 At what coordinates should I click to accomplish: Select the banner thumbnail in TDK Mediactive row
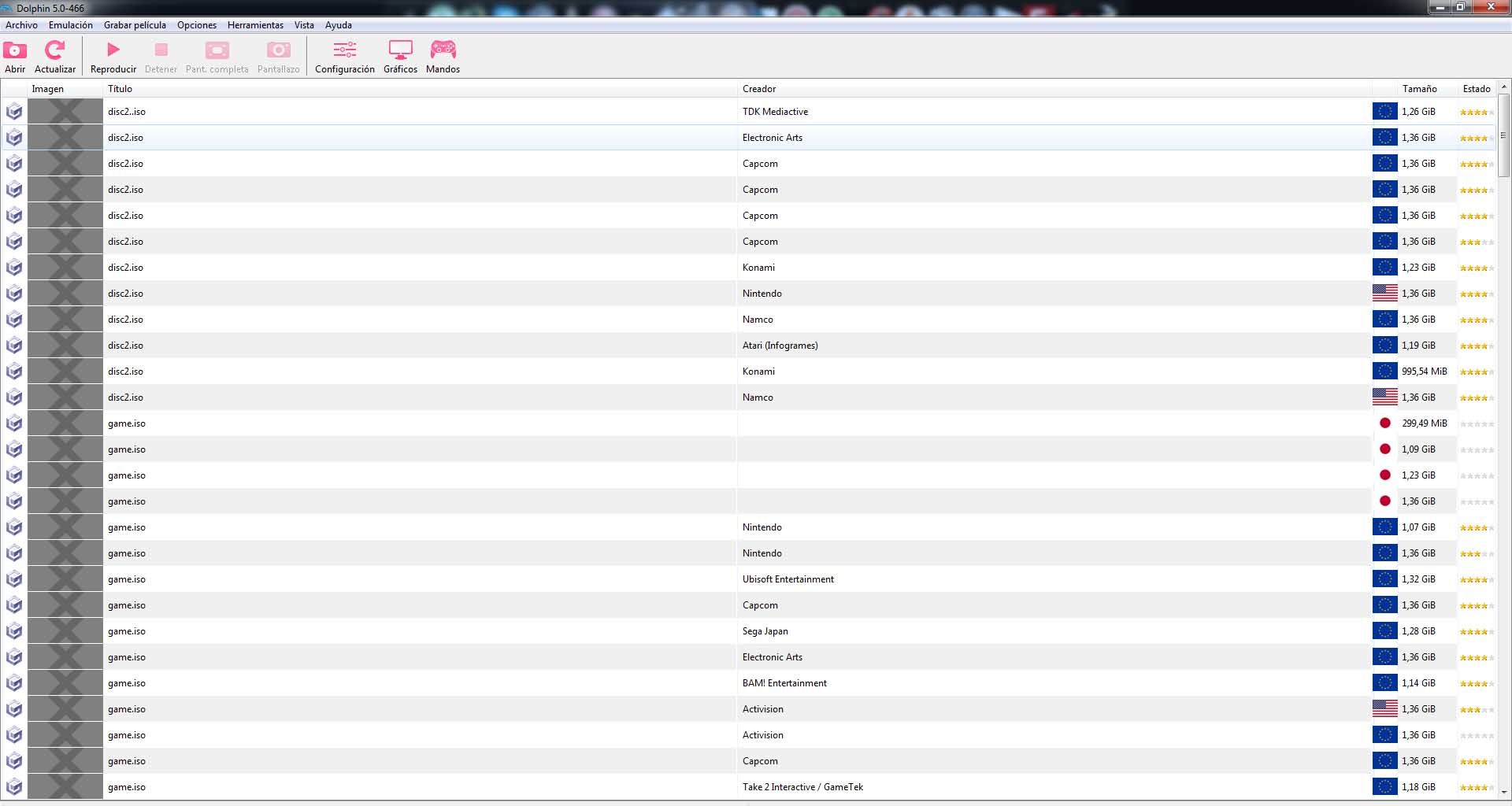tap(65, 112)
